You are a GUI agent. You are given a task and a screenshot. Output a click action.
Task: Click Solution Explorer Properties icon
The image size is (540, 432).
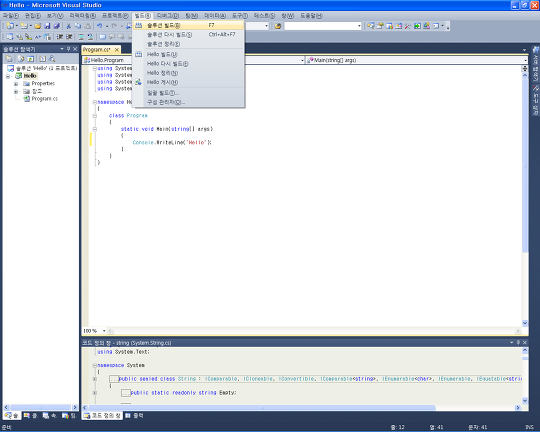click(9, 59)
